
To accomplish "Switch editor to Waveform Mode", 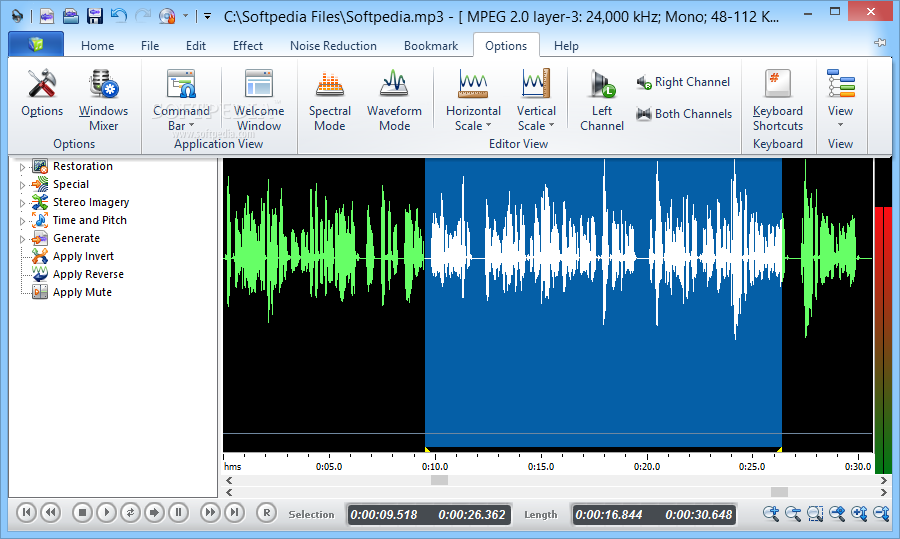I will (x=394, y=100).
